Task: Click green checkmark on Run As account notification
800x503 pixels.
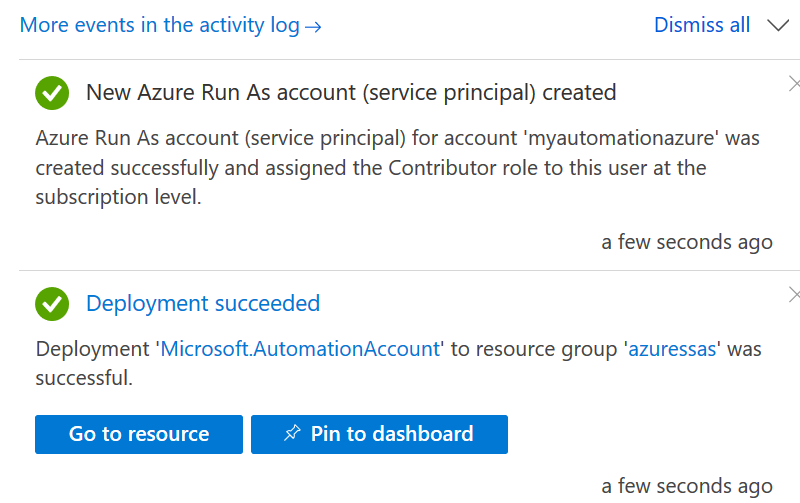Action: [x=52, y=93]
